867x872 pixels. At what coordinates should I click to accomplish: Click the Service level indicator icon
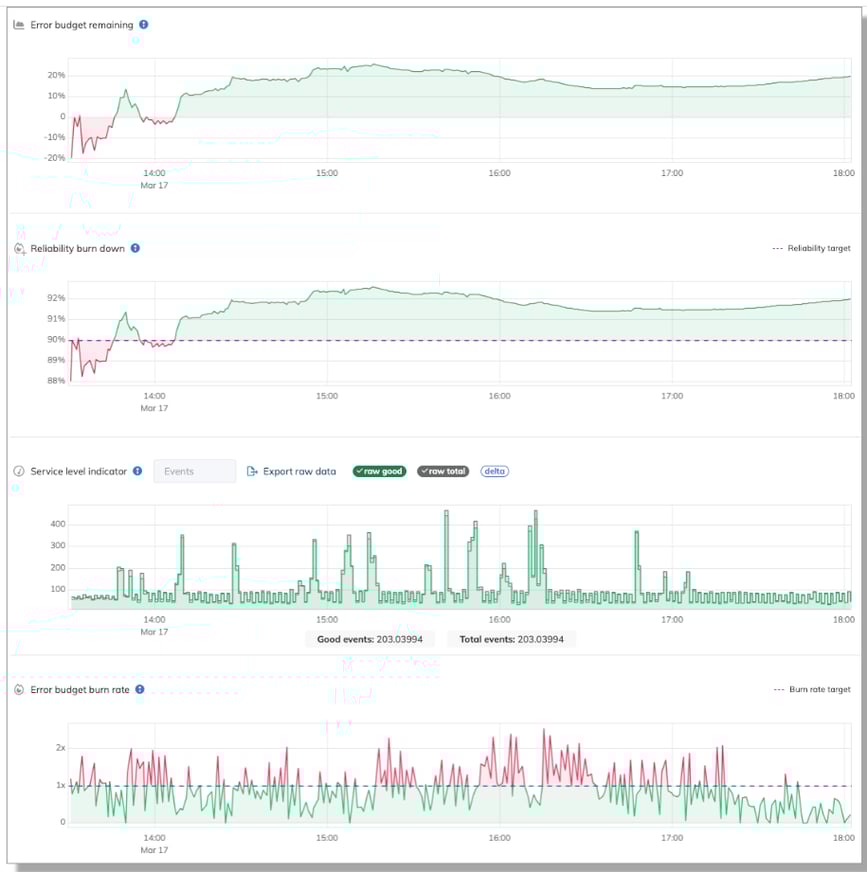pos(19,471)
